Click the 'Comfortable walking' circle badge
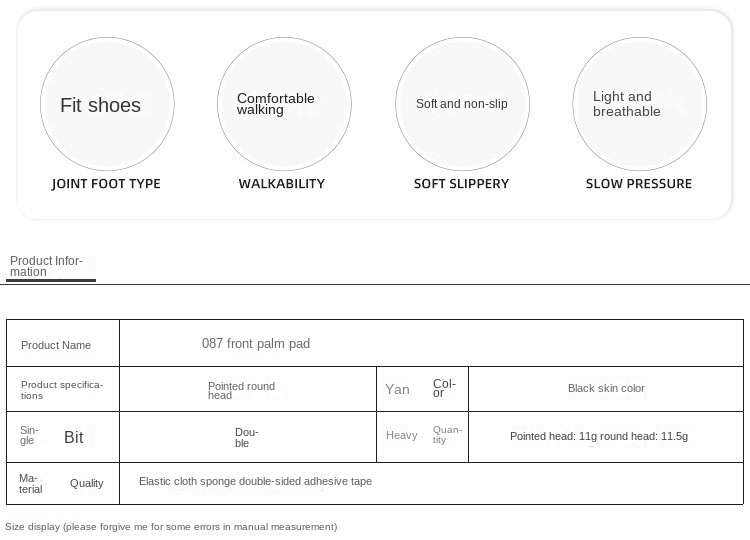750x540 pixels. (284, 104)
